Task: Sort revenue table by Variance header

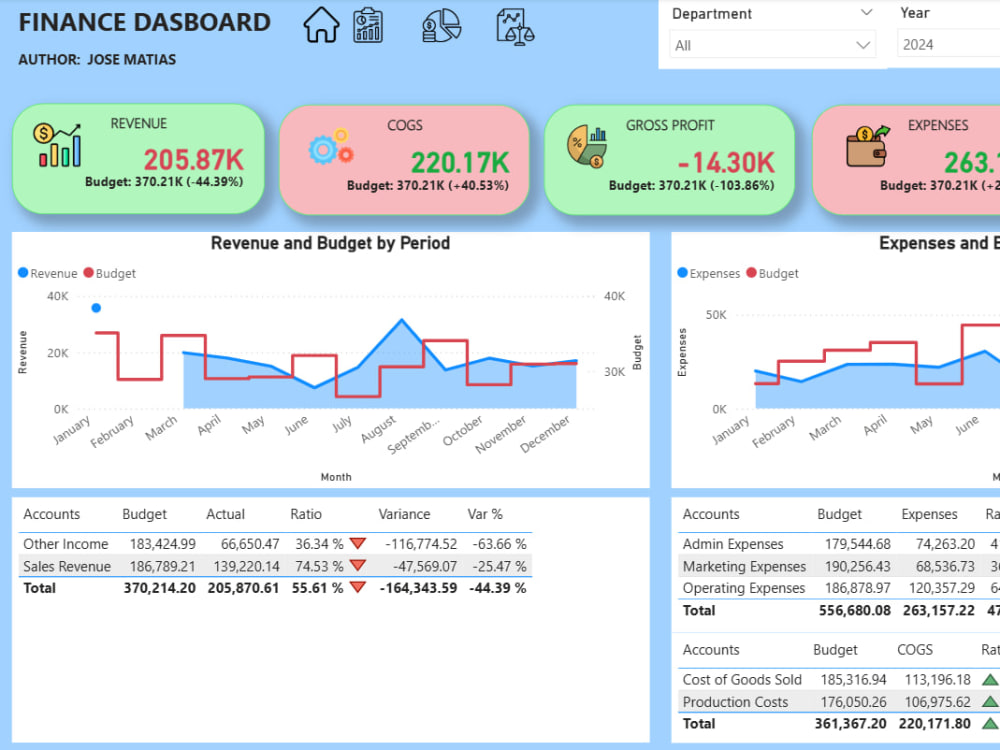Action: [404, 514]
